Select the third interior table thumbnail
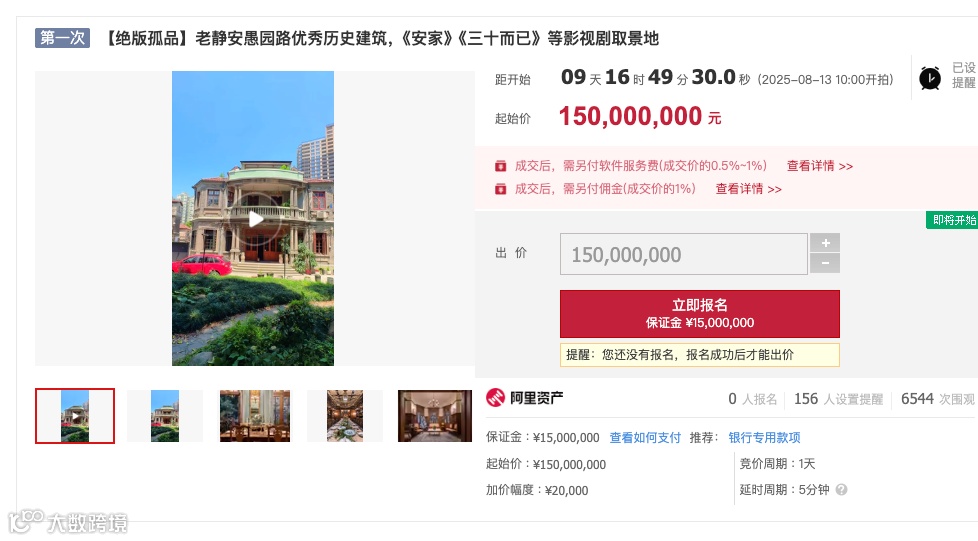Viewport: 978px width, 541px height. [x=254, y=416]
